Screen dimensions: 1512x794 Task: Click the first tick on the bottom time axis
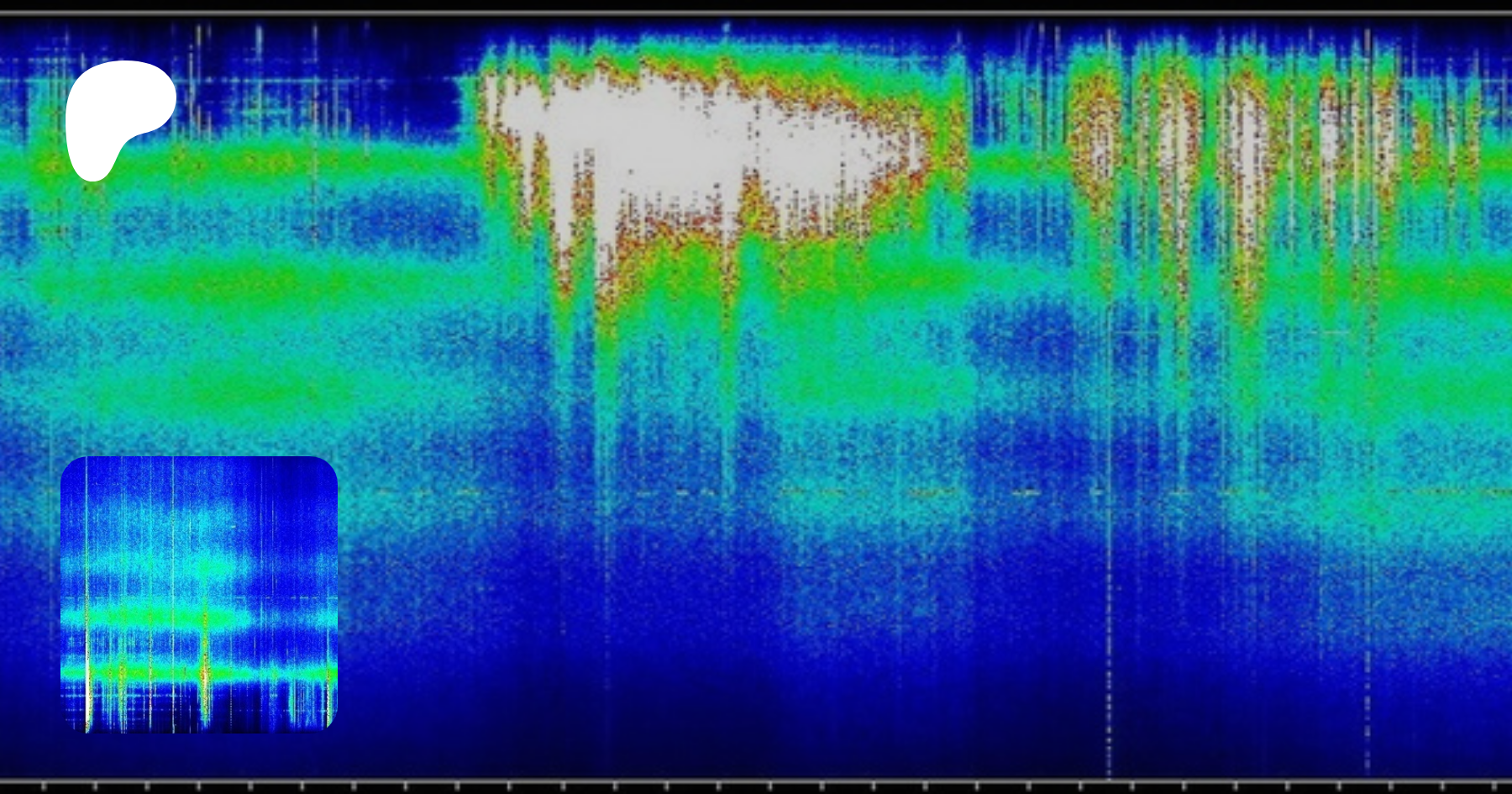44,786
